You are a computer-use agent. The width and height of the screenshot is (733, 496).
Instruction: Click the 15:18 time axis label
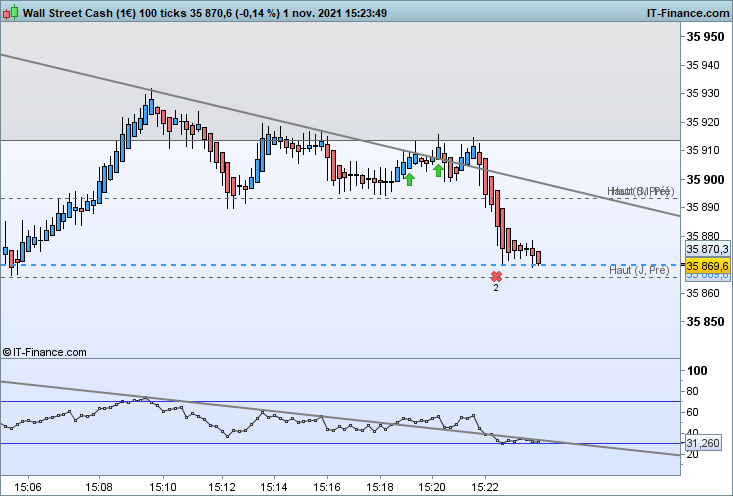[380, 487]
